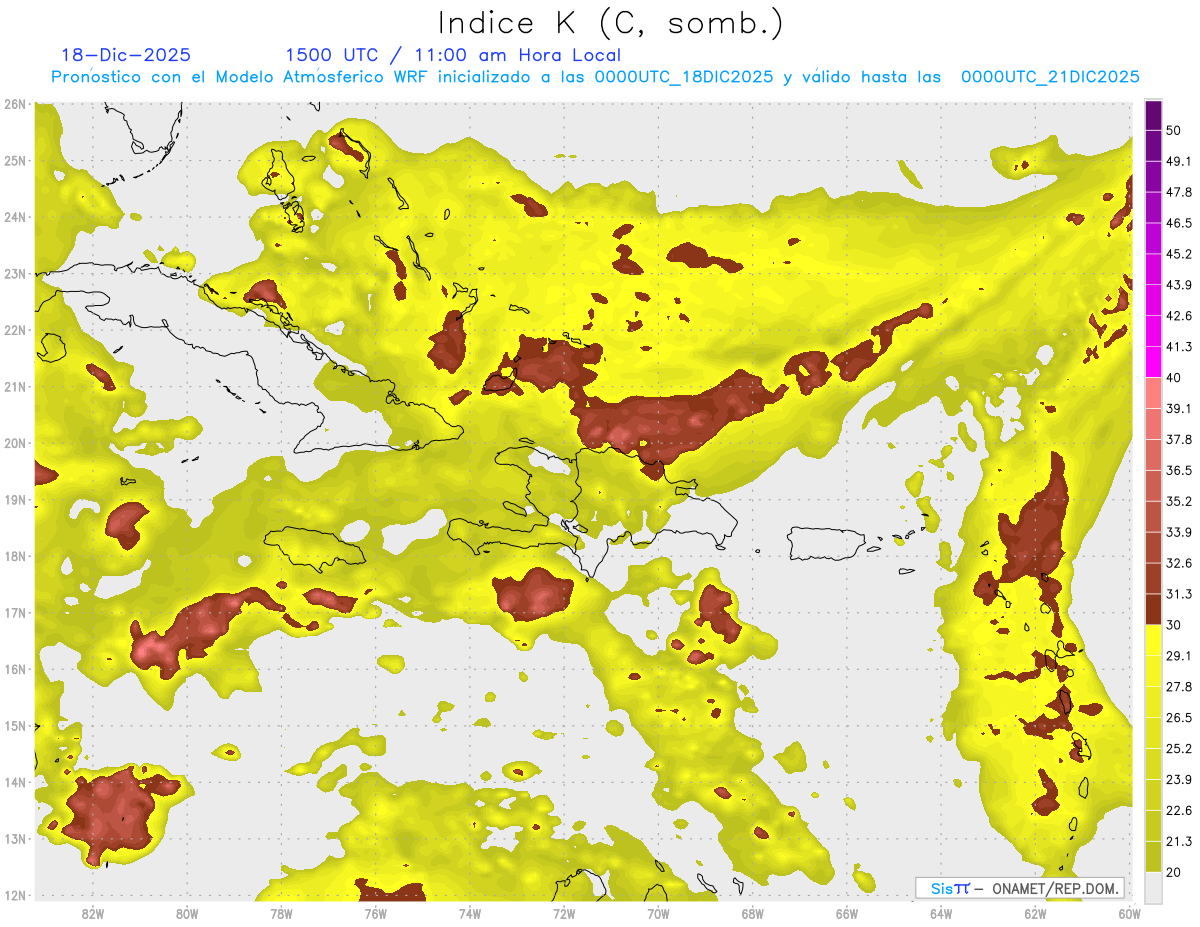
Task: Click the '20' colorbar tick label
Action: 1175,872
